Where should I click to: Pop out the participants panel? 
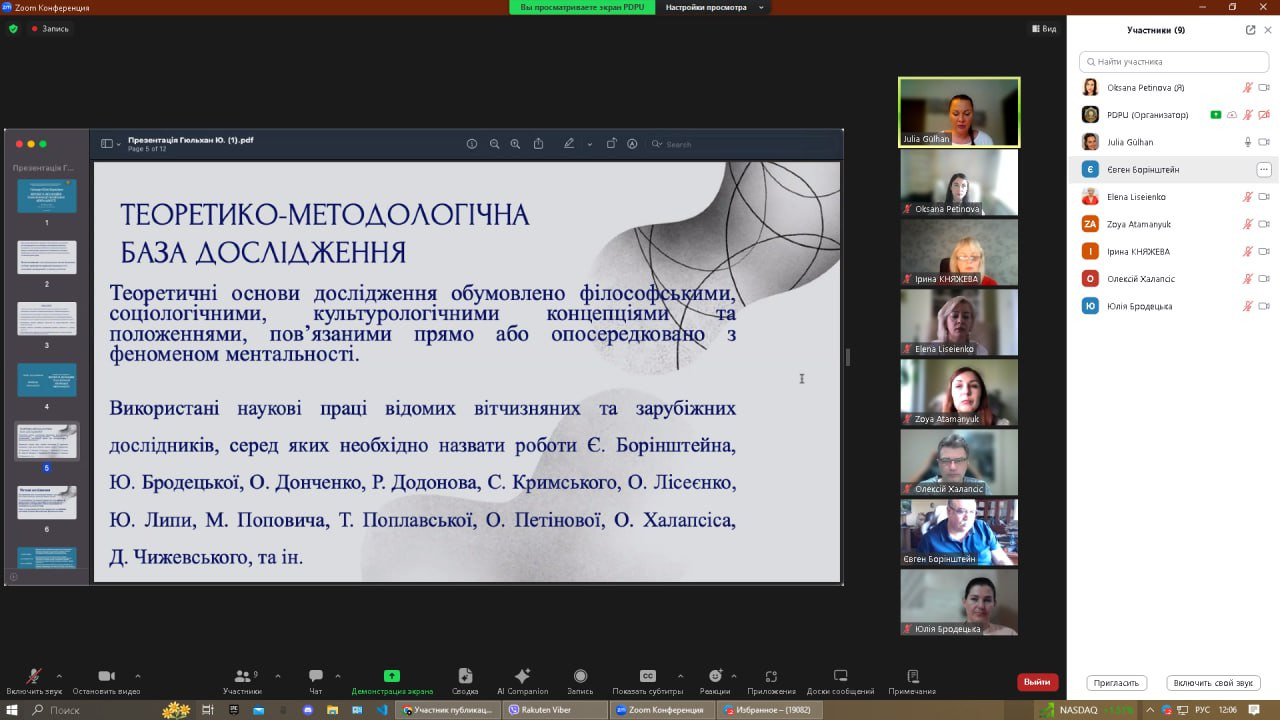click(1250, 30)
